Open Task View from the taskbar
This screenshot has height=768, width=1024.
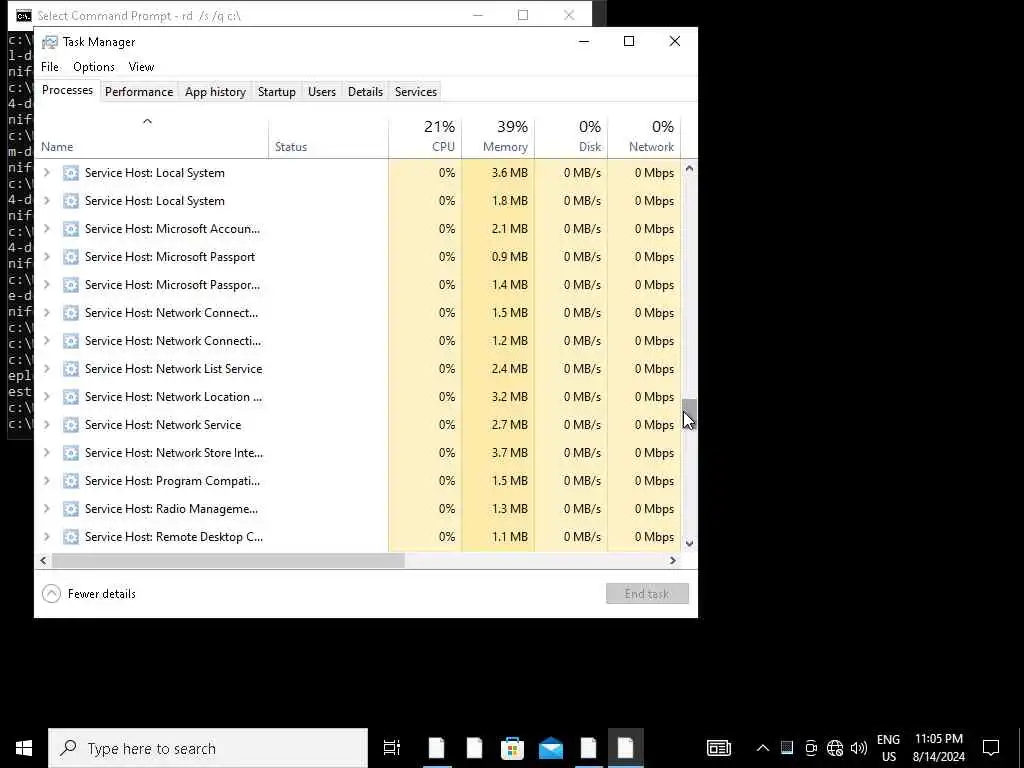[392, 748]
